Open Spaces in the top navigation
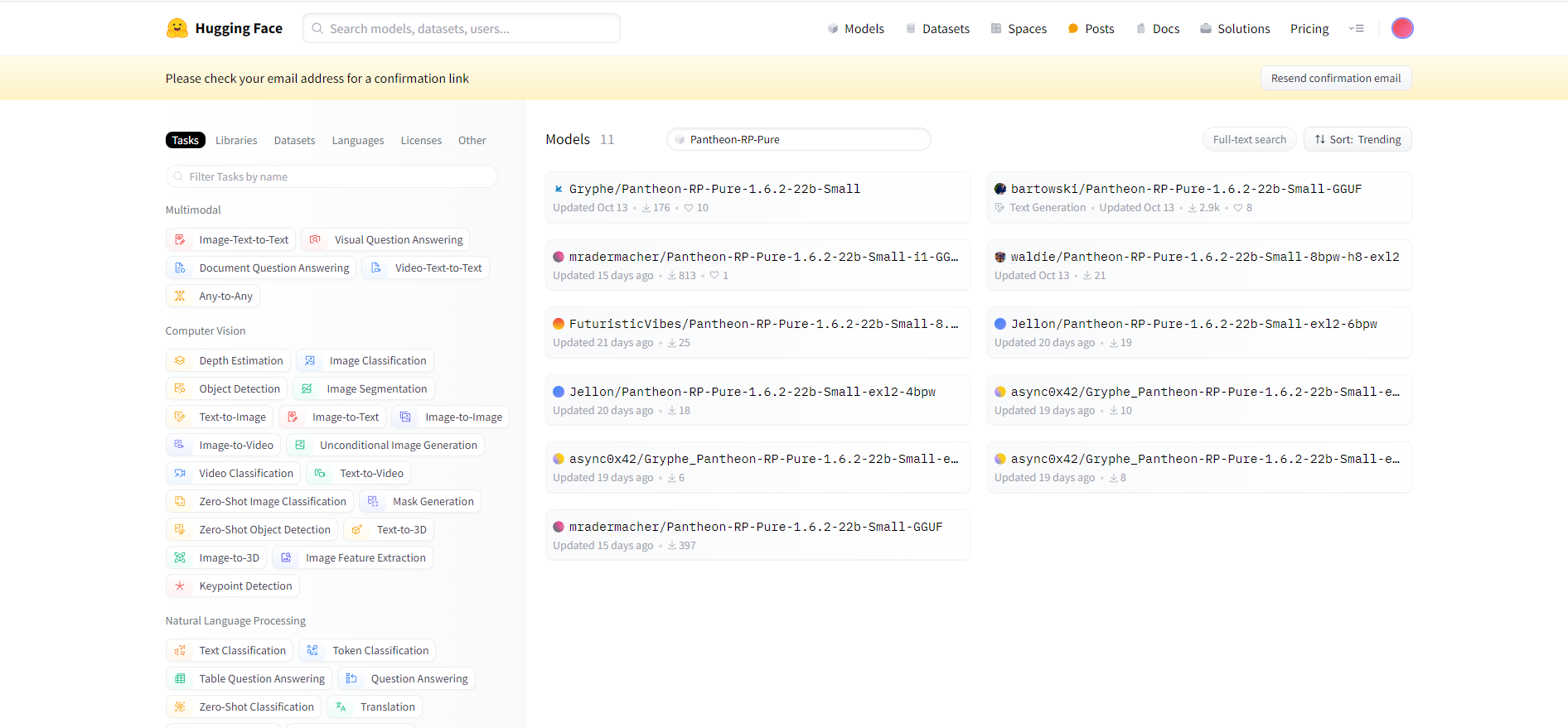Screen dimensions: 1568x728 tap(1019, 29)
